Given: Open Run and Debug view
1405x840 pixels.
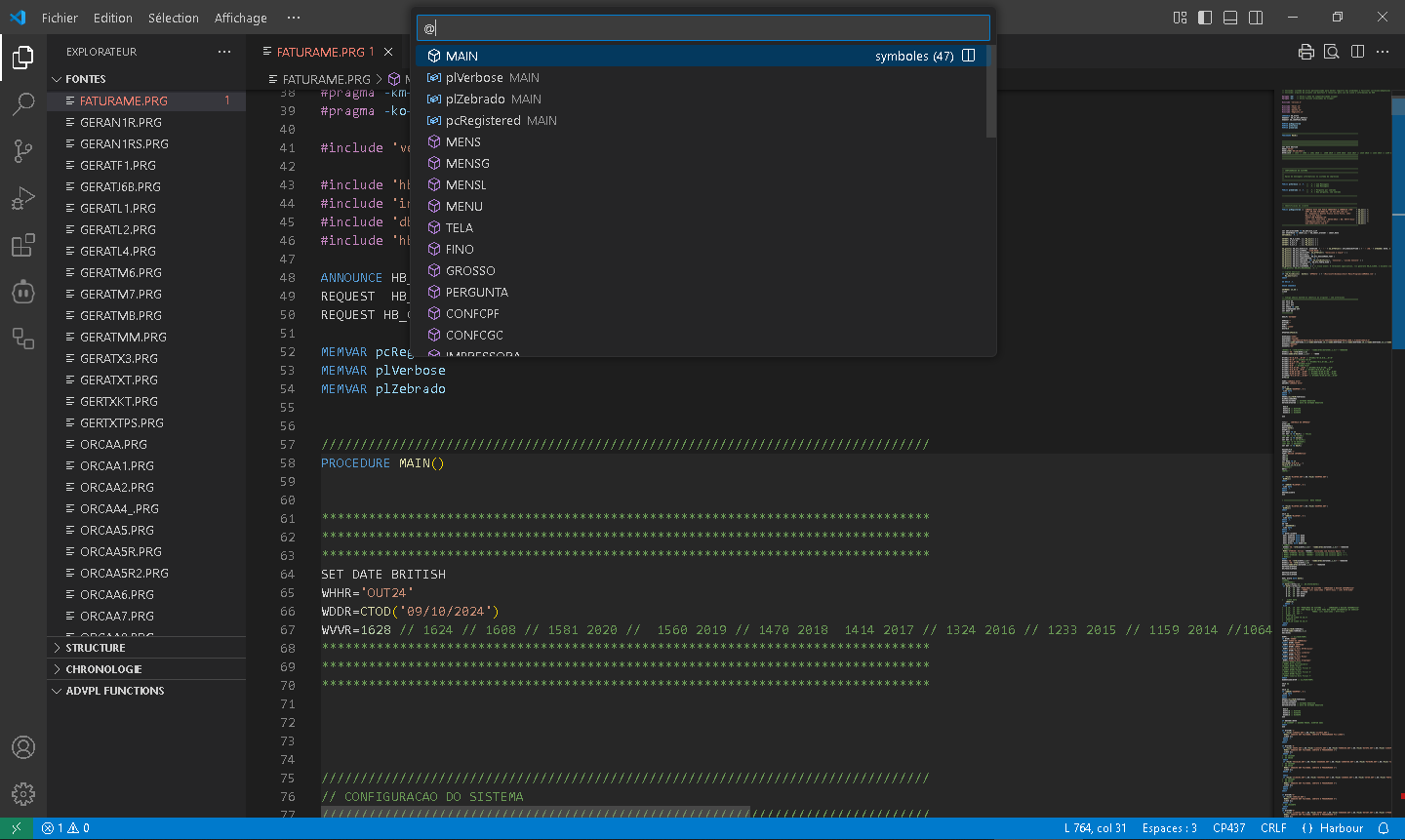Looking at the screenshot, I should click(23, 198).
